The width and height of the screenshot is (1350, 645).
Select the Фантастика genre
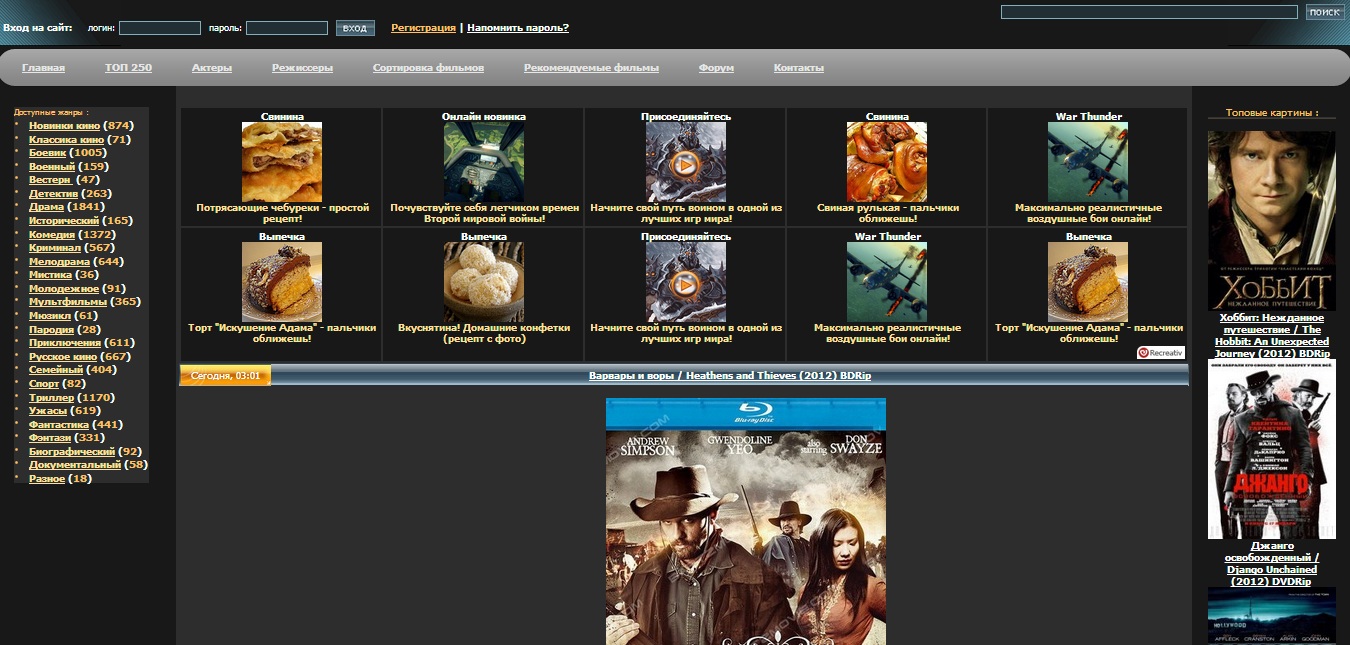point(59,424)
